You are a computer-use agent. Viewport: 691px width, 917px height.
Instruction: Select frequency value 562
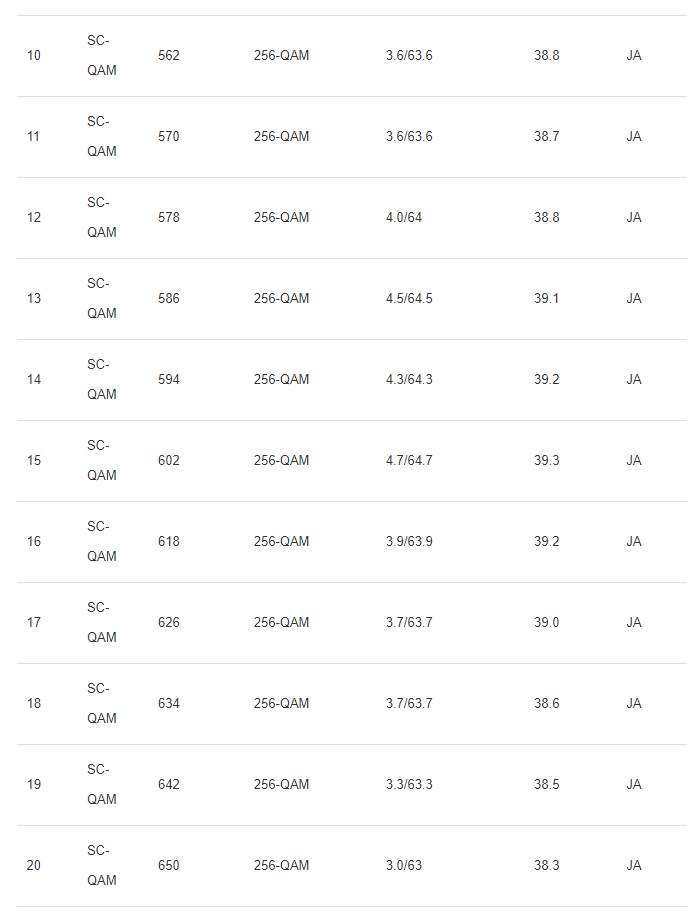click(169, 56)
